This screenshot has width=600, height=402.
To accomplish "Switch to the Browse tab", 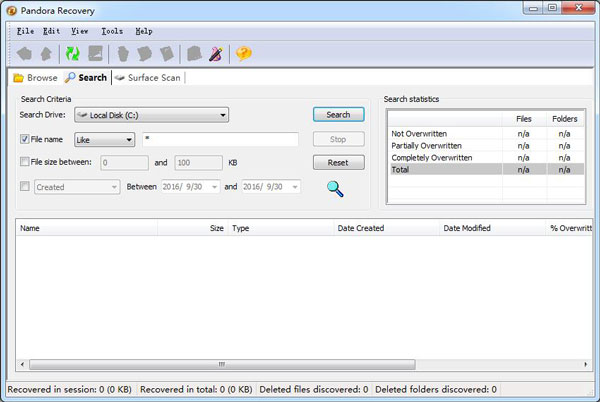I will (35, 78).
